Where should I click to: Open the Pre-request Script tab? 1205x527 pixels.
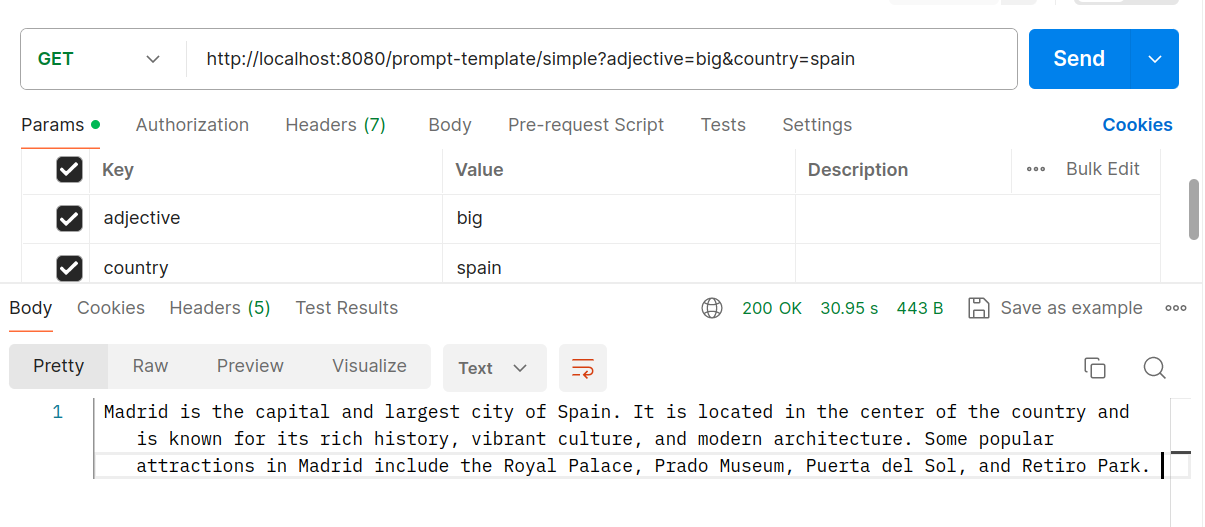586,125
